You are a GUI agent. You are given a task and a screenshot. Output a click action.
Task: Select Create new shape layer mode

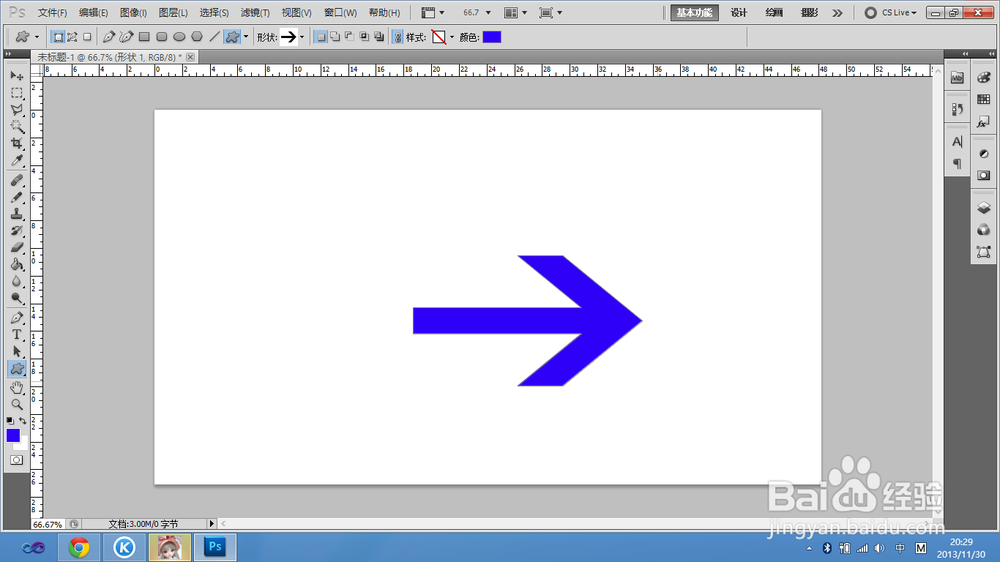[321, 37]
